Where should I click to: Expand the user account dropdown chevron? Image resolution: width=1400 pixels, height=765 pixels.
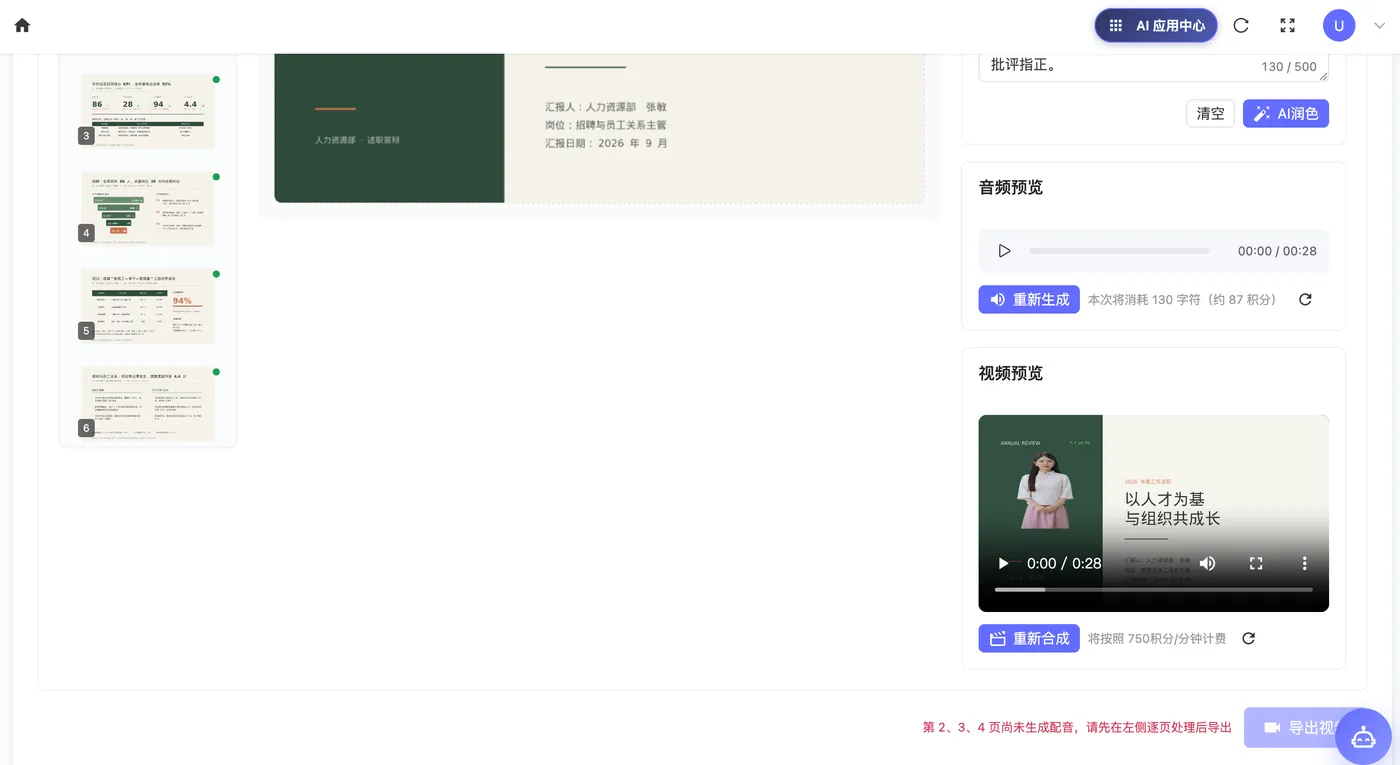(1379, 26)
